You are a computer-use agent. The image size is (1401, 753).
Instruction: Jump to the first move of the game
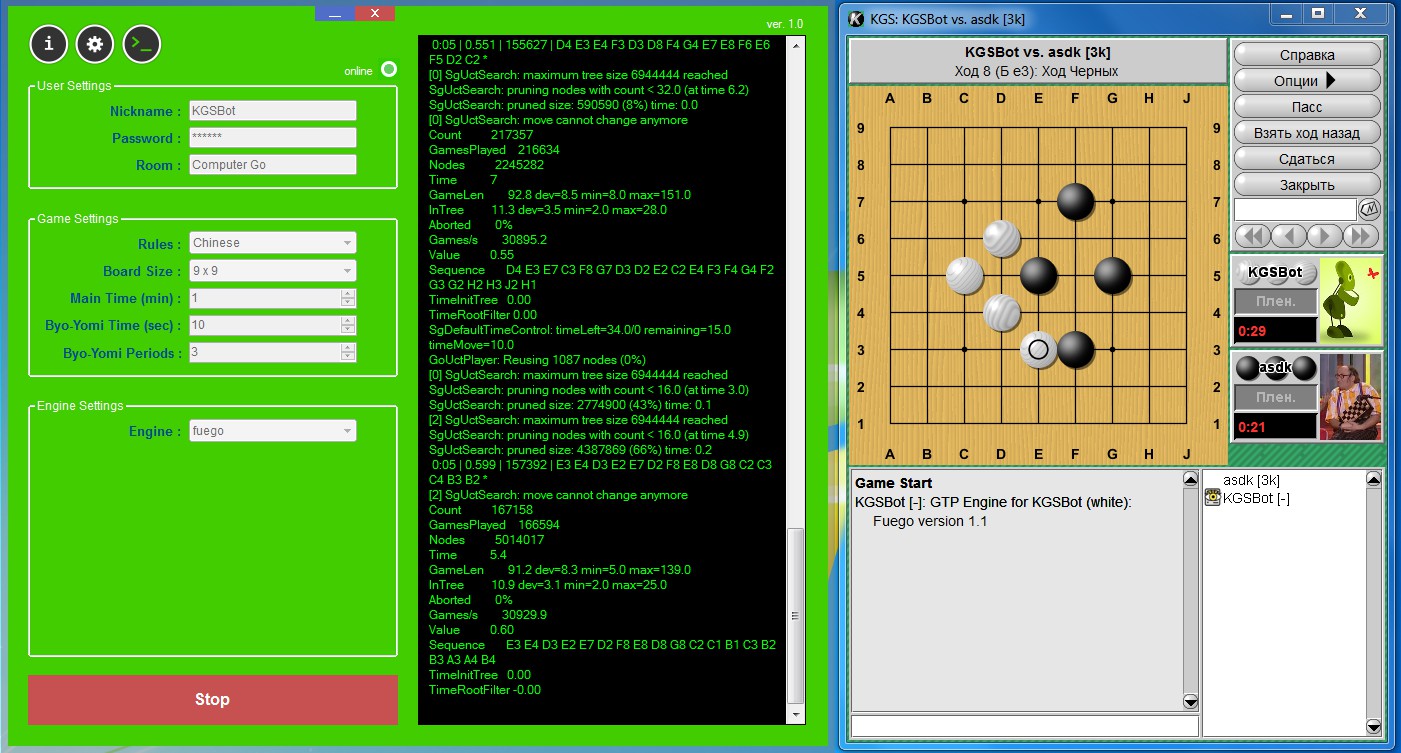[x=1254, y=236]
